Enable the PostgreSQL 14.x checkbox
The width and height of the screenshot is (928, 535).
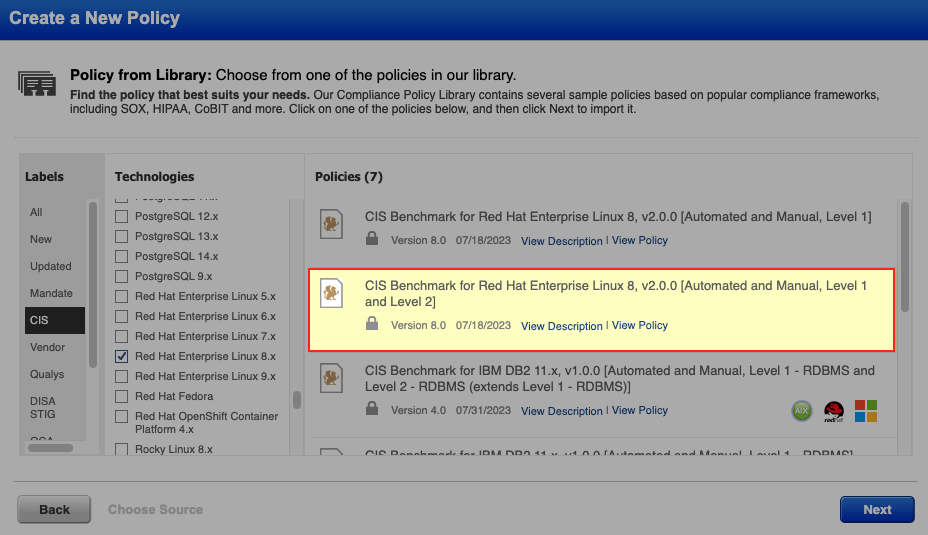pyautogui.click(x=122, y=256)
